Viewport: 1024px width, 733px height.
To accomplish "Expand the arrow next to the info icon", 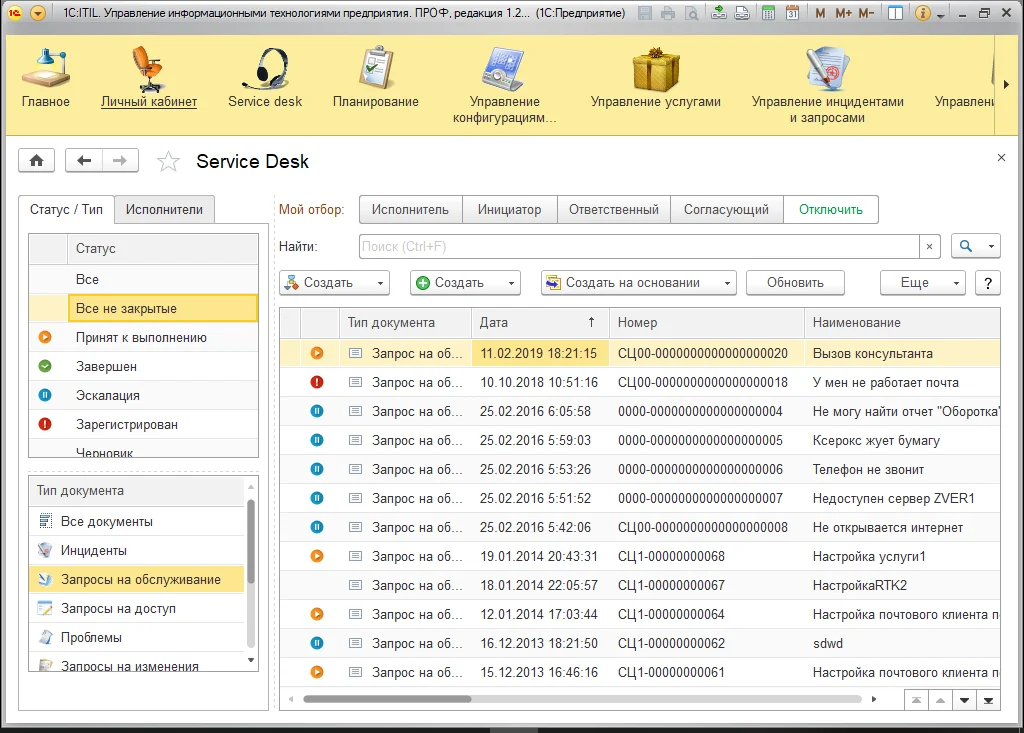I will click(x=940, y=14).
